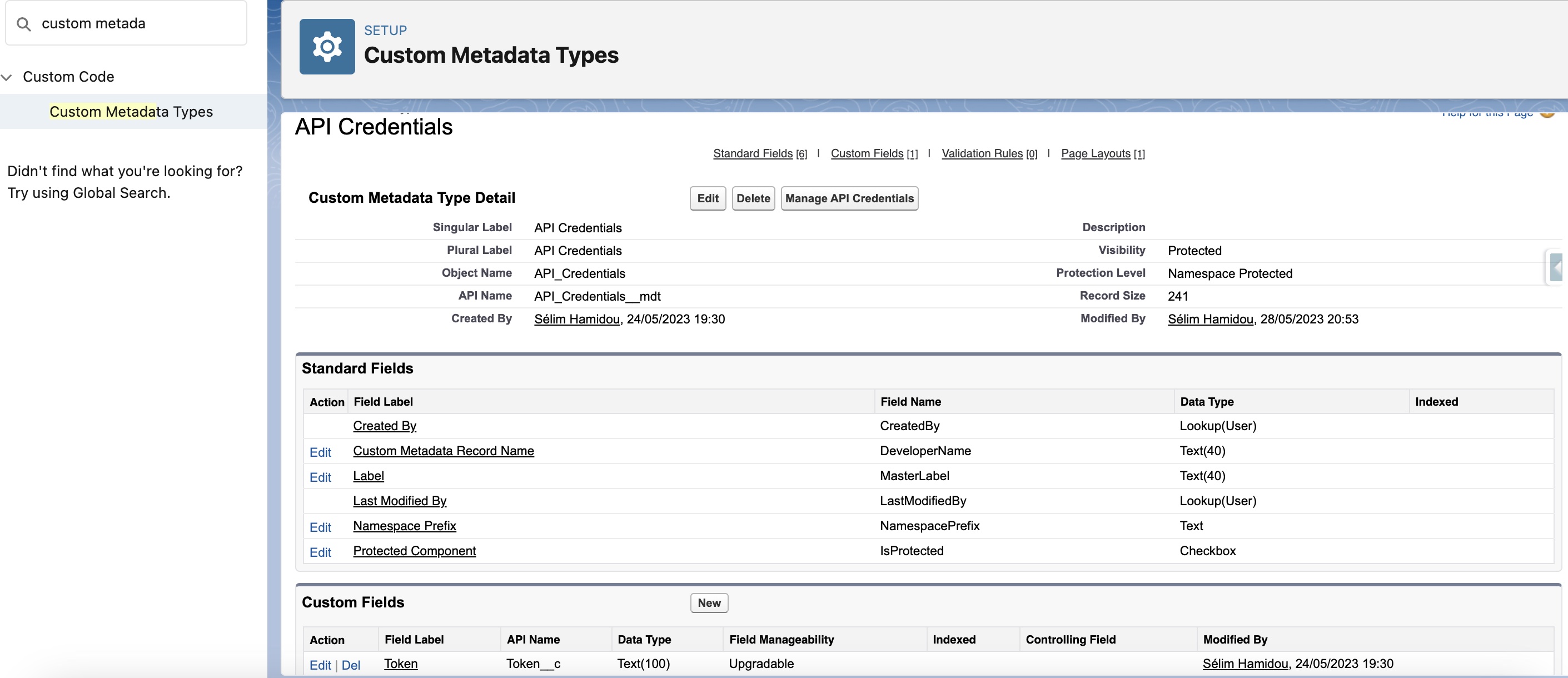Click the Setup gear icon in header

click(x=327, y=47)
